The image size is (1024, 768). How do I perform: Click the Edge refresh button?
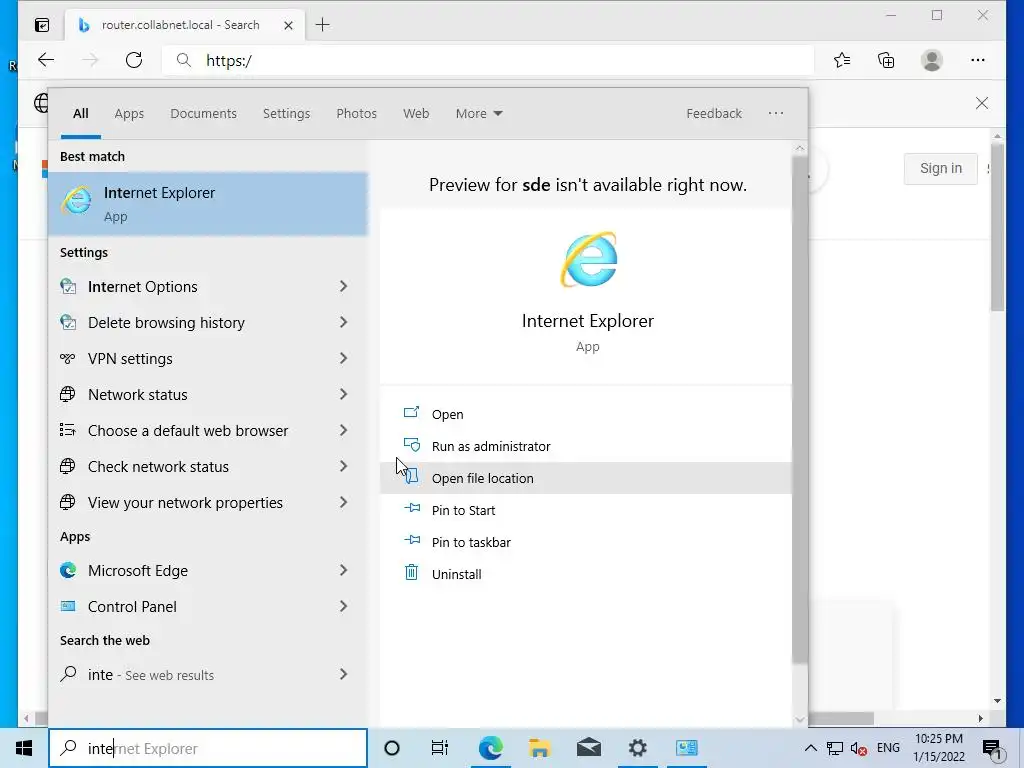tap(134, 60)
